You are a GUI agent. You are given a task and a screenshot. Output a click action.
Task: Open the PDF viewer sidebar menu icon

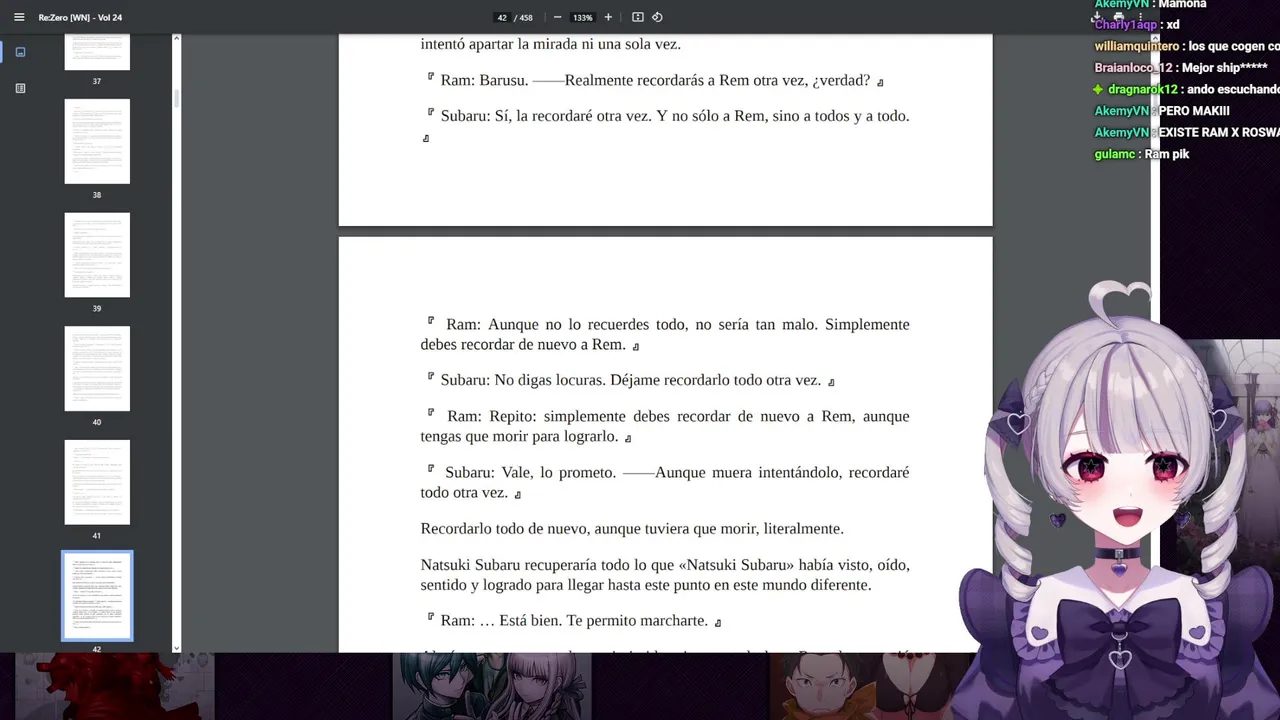(18, 17)
